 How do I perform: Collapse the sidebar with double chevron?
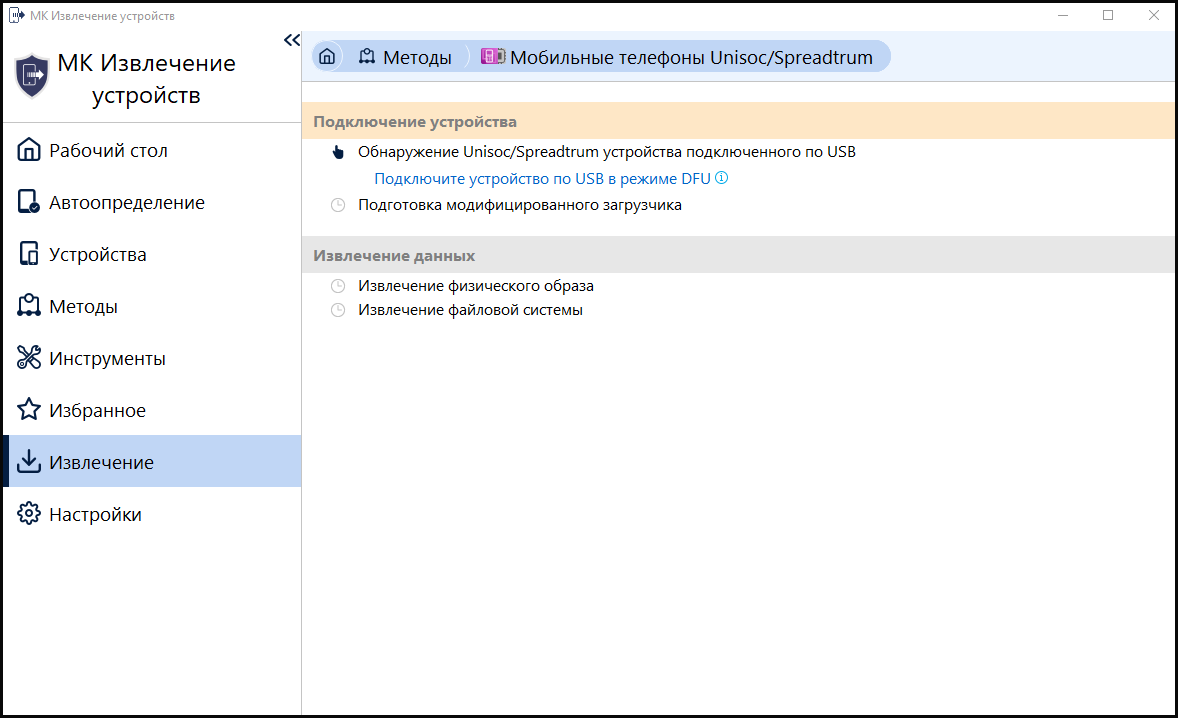point(291,40)
